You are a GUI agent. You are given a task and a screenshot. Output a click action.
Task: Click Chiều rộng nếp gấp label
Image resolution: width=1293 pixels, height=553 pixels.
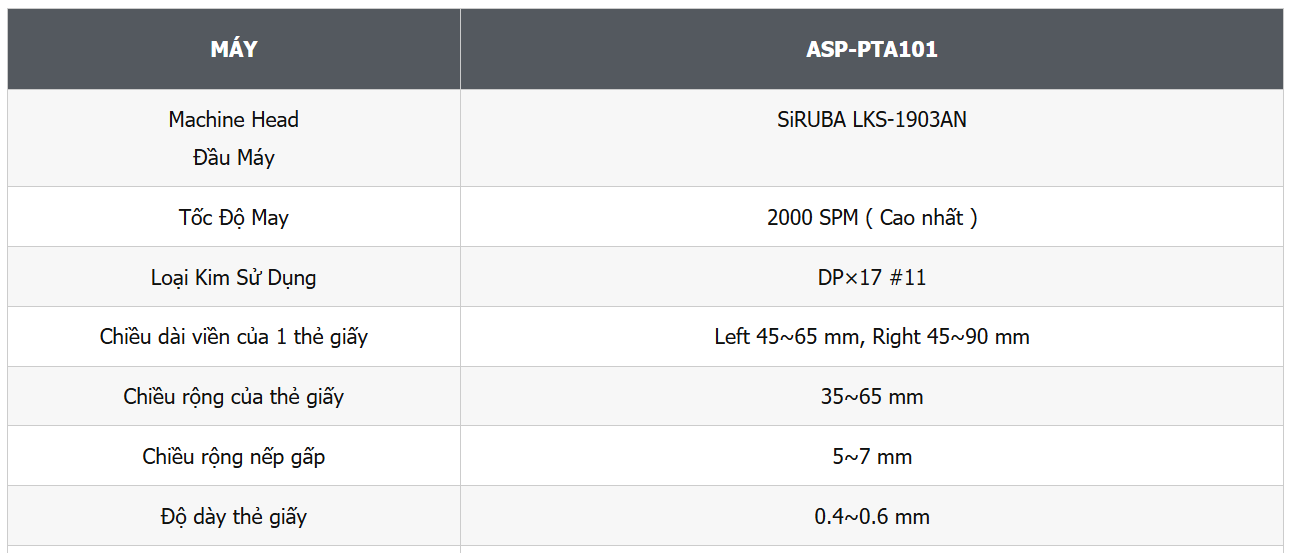point(234,457)
